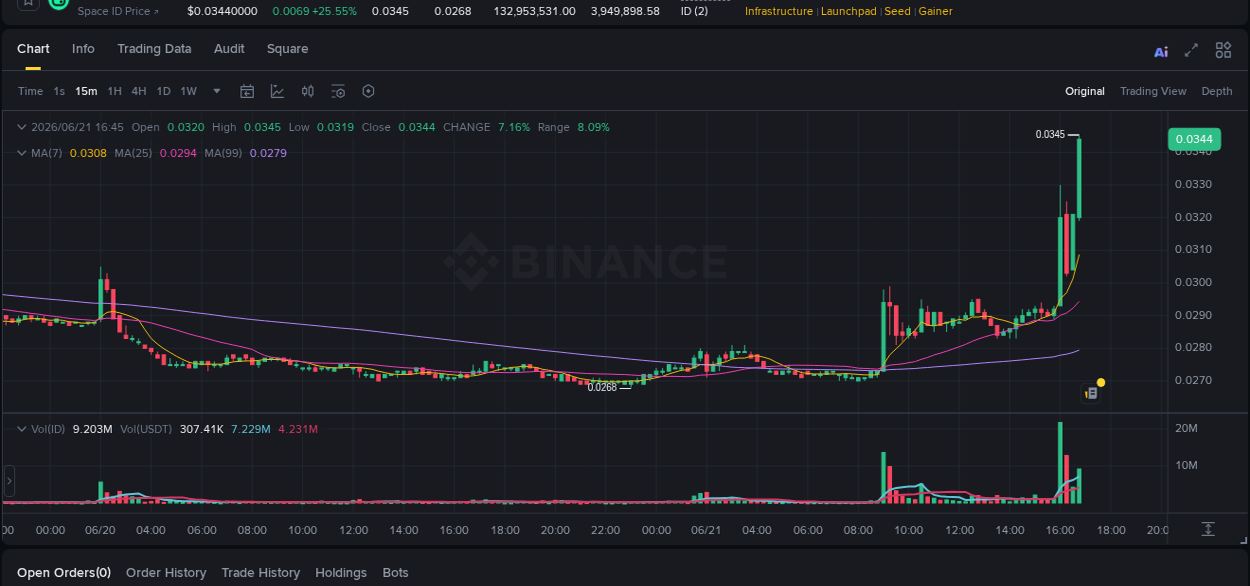Viewport: 1250px width, 586px height.
Task: Click the MA(25) value 0.0294
Action: coord(178,153)
